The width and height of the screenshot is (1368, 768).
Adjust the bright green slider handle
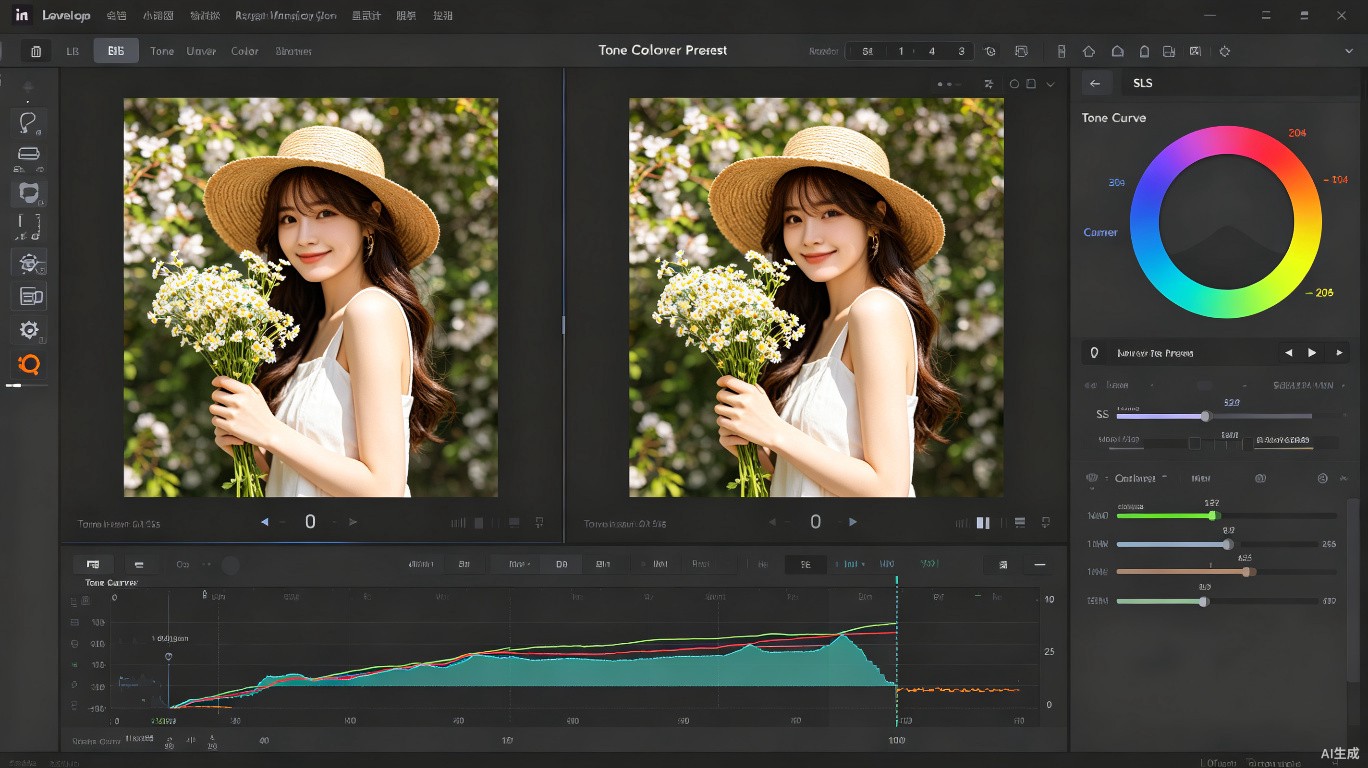[1213, 516]
